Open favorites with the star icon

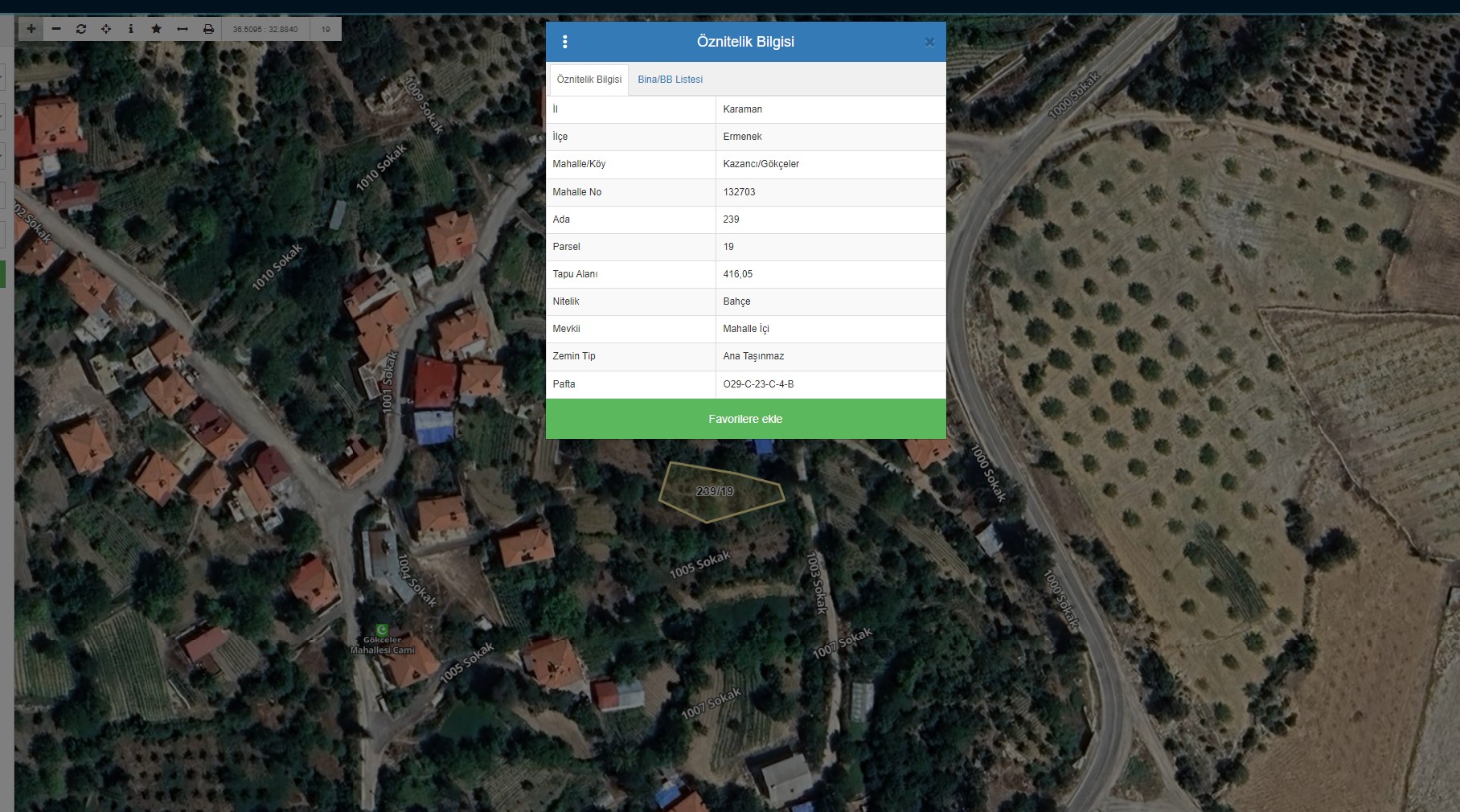click(x=157, y=29)
